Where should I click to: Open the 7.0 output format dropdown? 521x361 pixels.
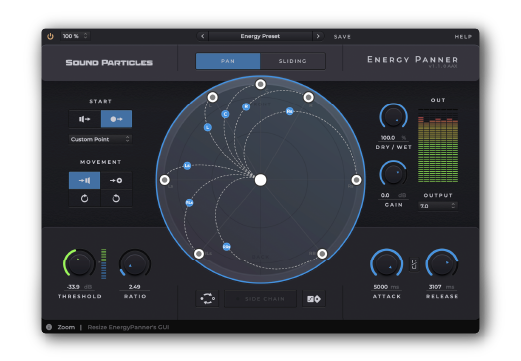coord(438,206)
